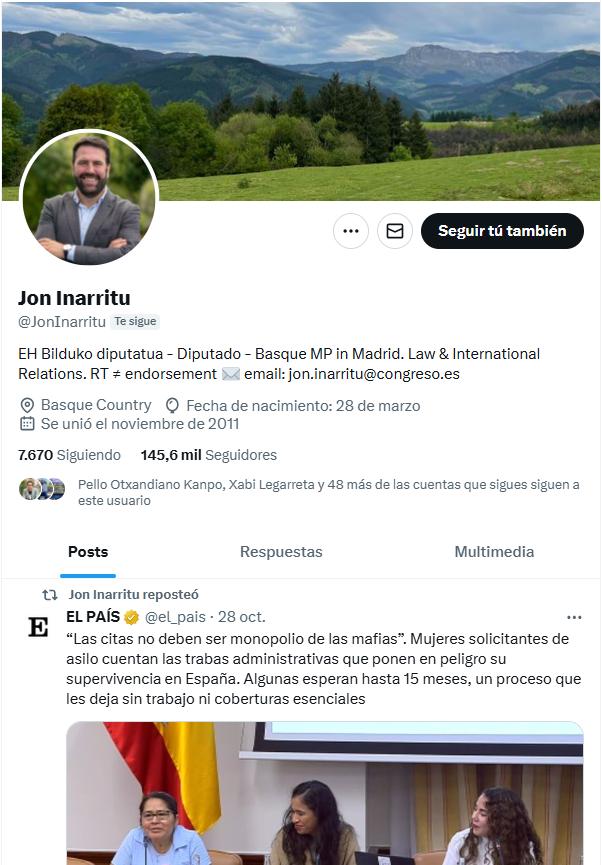Open the post's embedded photo

[x=324, y=793]
